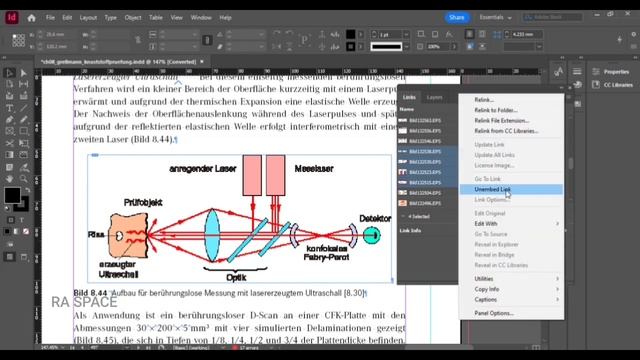Click the large fill swatch in toolbox

[12, 195]
